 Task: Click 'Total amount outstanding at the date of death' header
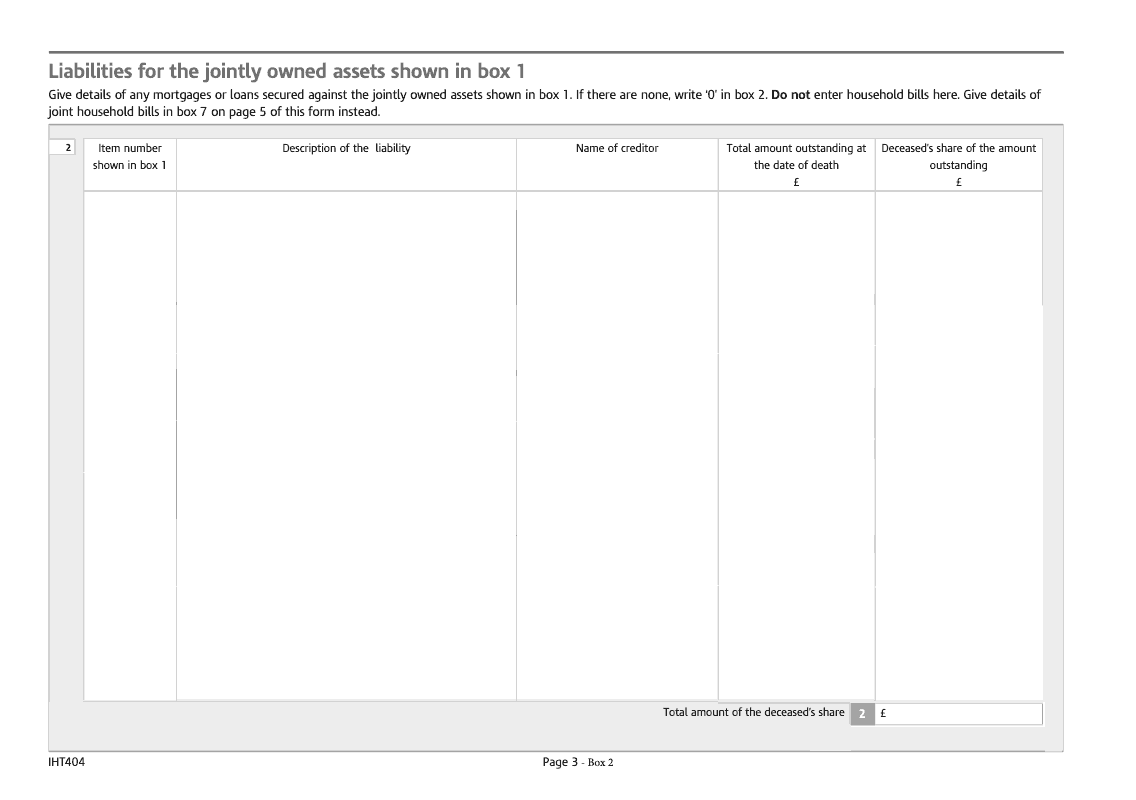796,156
